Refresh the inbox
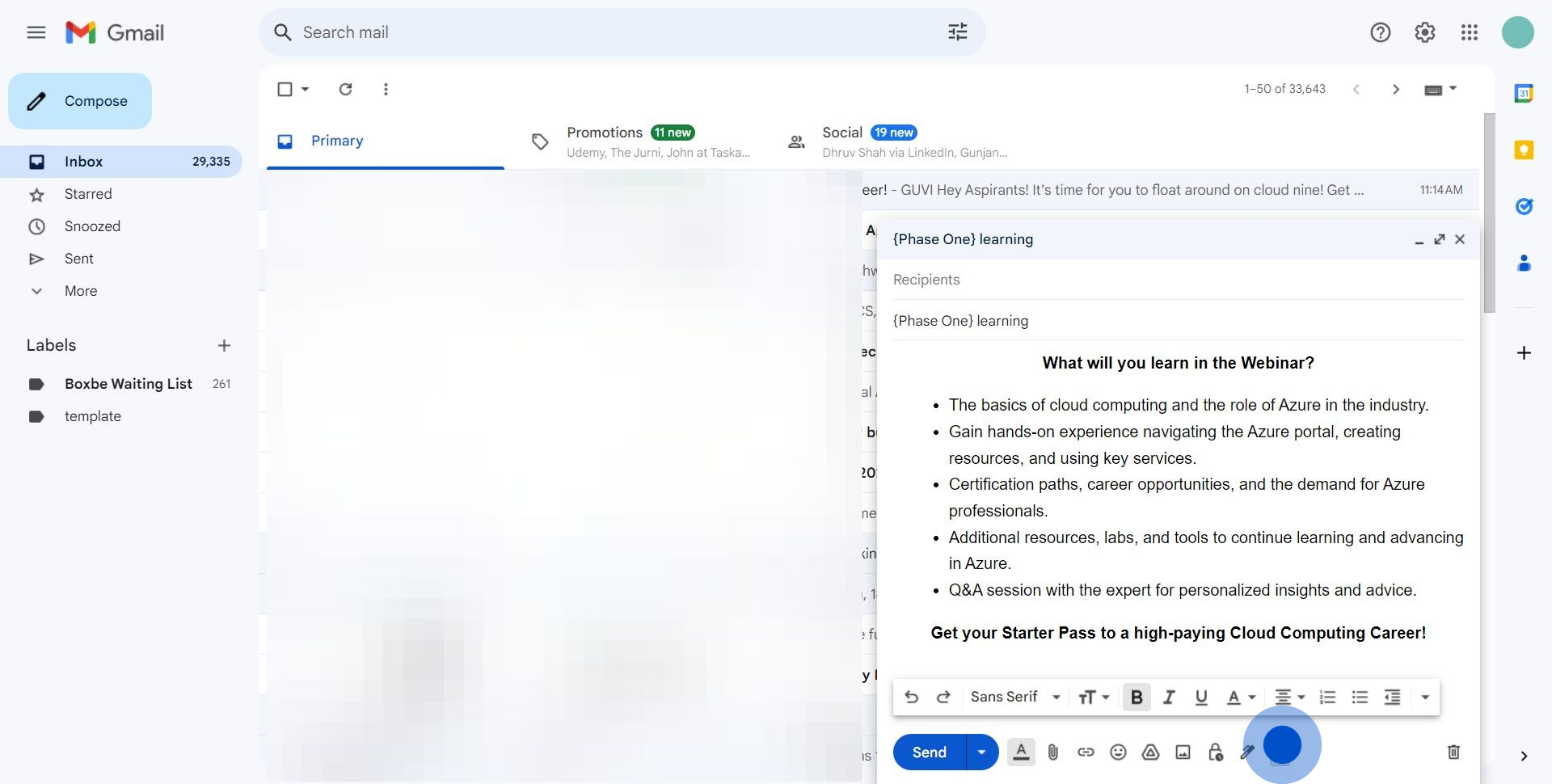1552x784 pixels. coord(345,89)
